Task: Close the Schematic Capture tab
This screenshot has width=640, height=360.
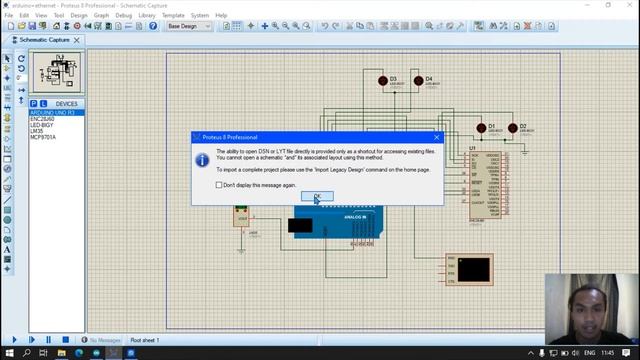Action: (x=77, y=40)
